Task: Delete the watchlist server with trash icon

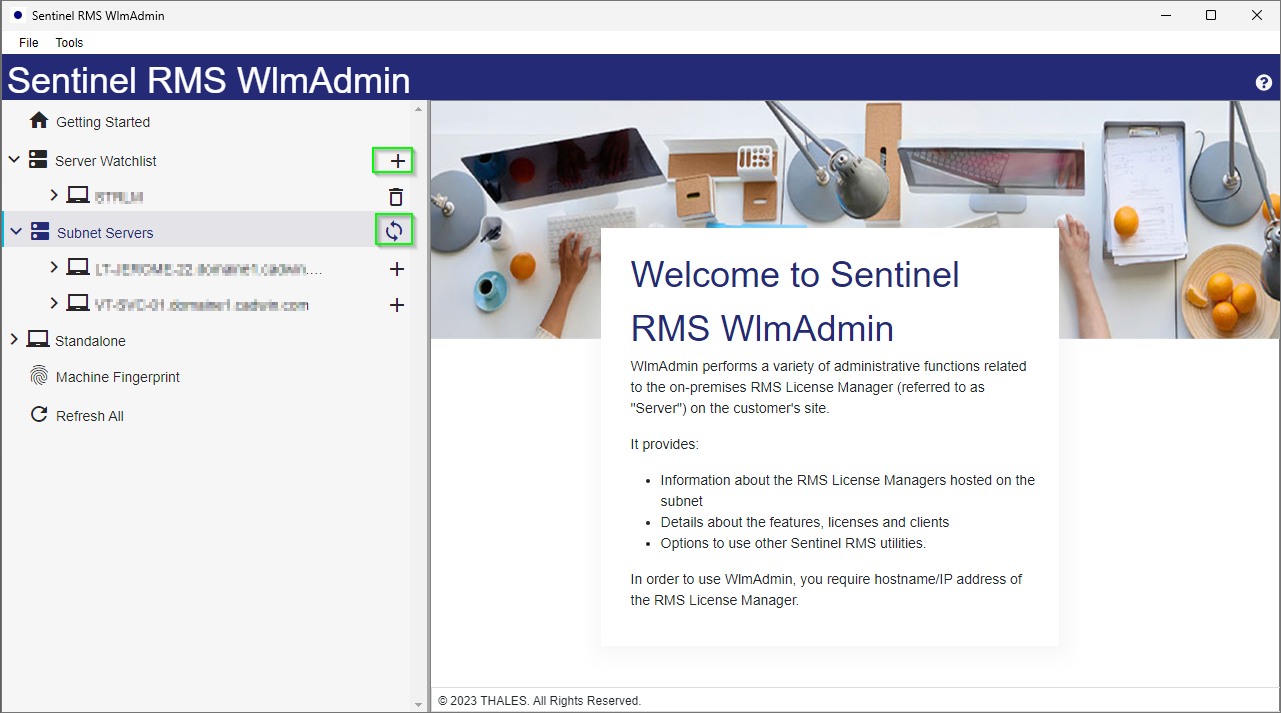Action: click(x=397, y=197)
